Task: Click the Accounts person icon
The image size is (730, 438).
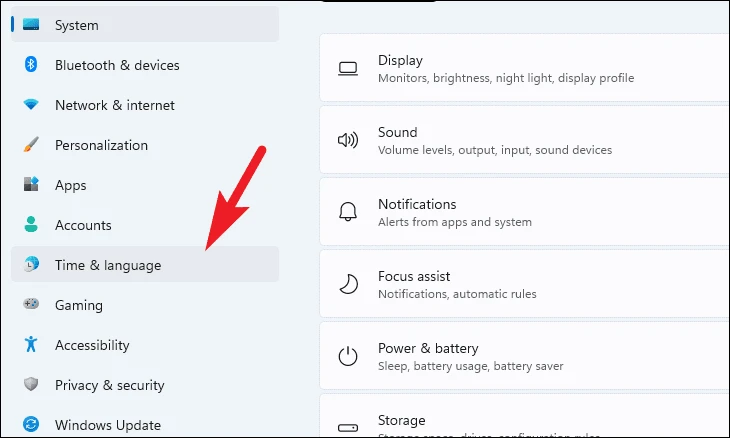Action: point(31,224)
